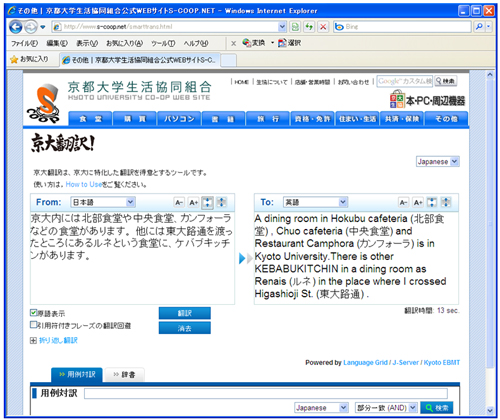
Task: Click the green Refresh arrows icon
Action: pyautogui.click(x=309, y=27)
